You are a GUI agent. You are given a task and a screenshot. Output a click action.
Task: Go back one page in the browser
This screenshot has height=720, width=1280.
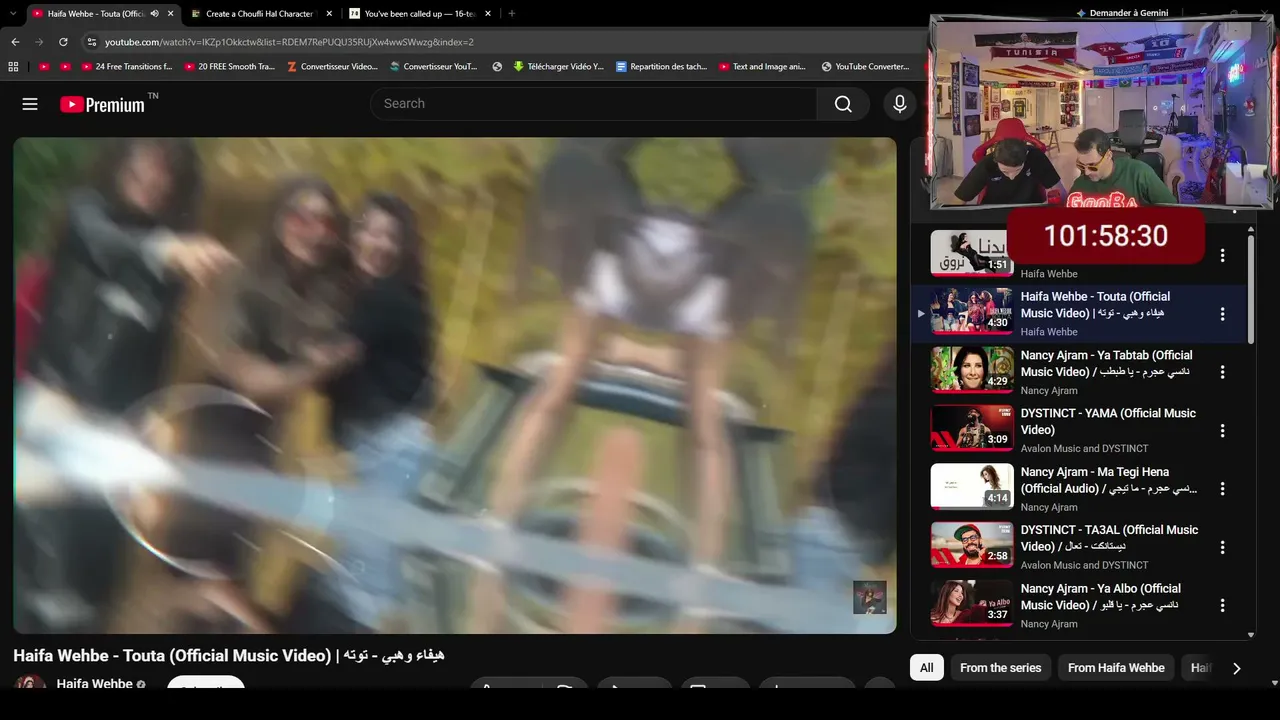point(15,42)
